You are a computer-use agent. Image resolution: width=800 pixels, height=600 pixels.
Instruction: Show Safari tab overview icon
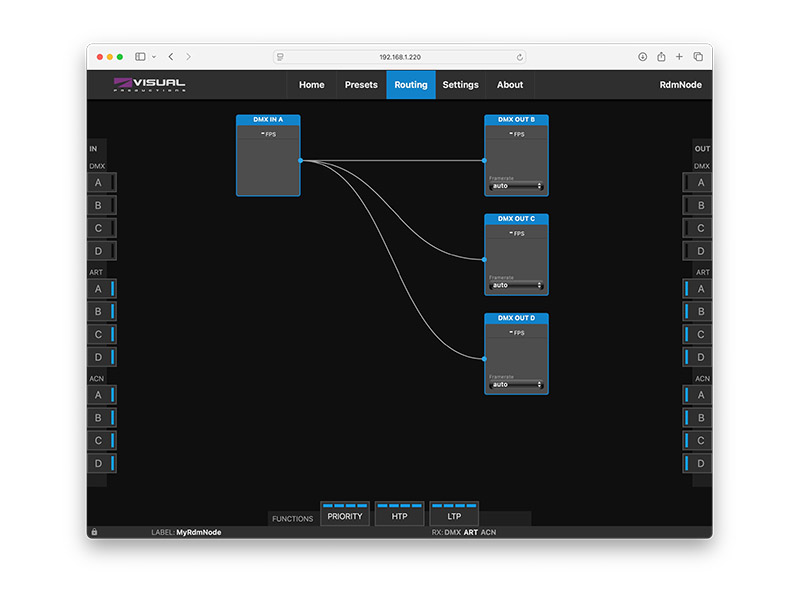coord(698,57)
